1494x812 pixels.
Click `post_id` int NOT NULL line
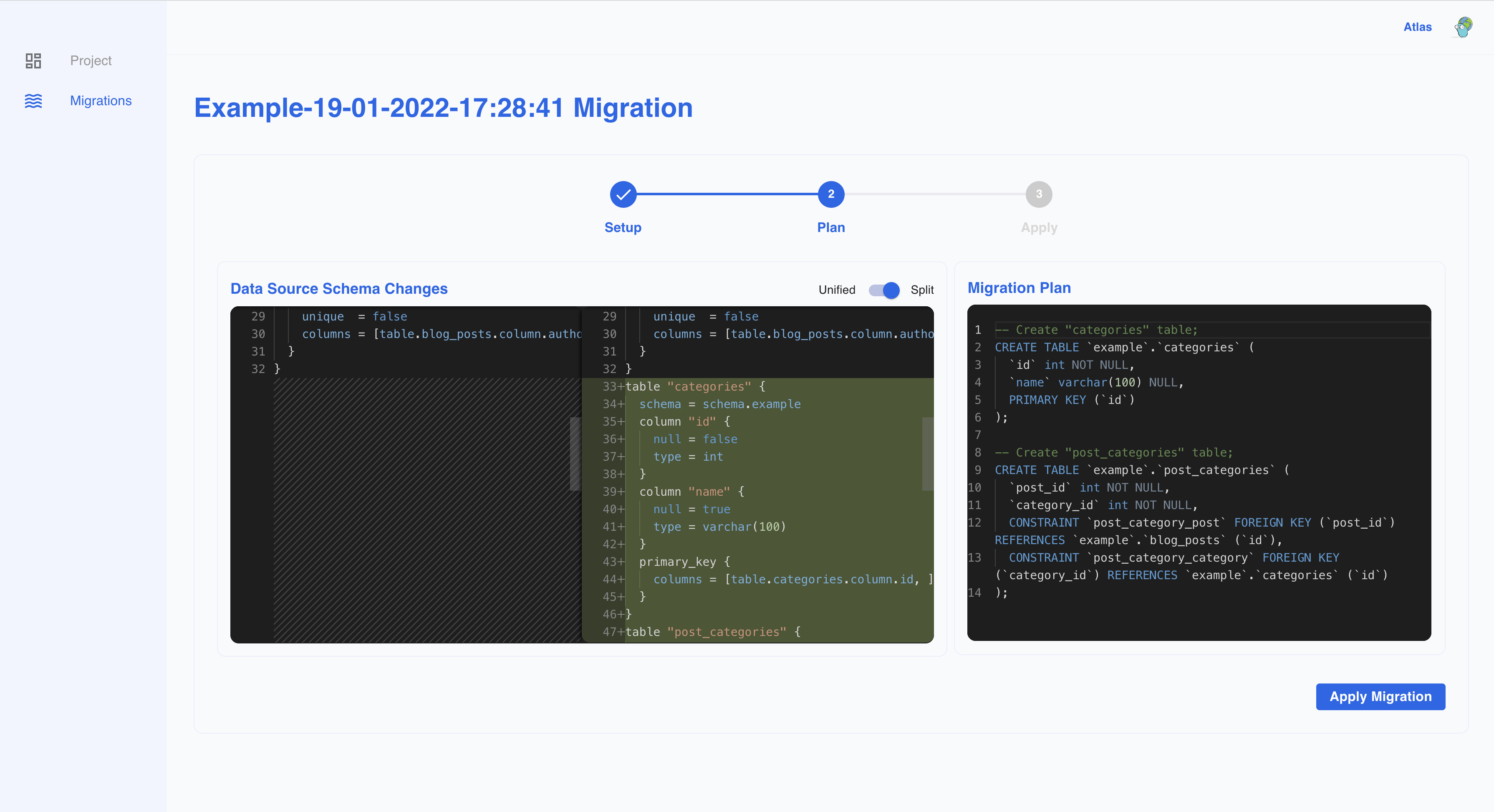pos(1089,488)
